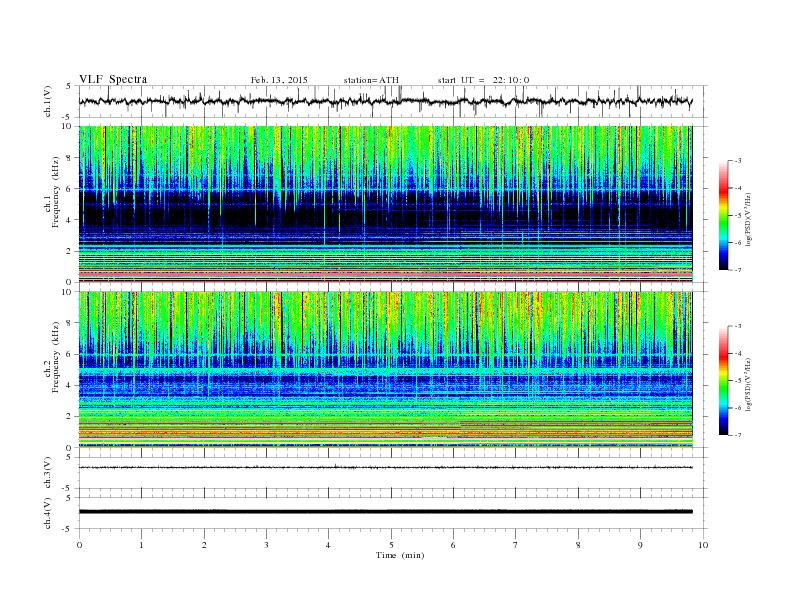
Task: Click the "-7" label on ch.1 colorbar
Action: [738, 270]
